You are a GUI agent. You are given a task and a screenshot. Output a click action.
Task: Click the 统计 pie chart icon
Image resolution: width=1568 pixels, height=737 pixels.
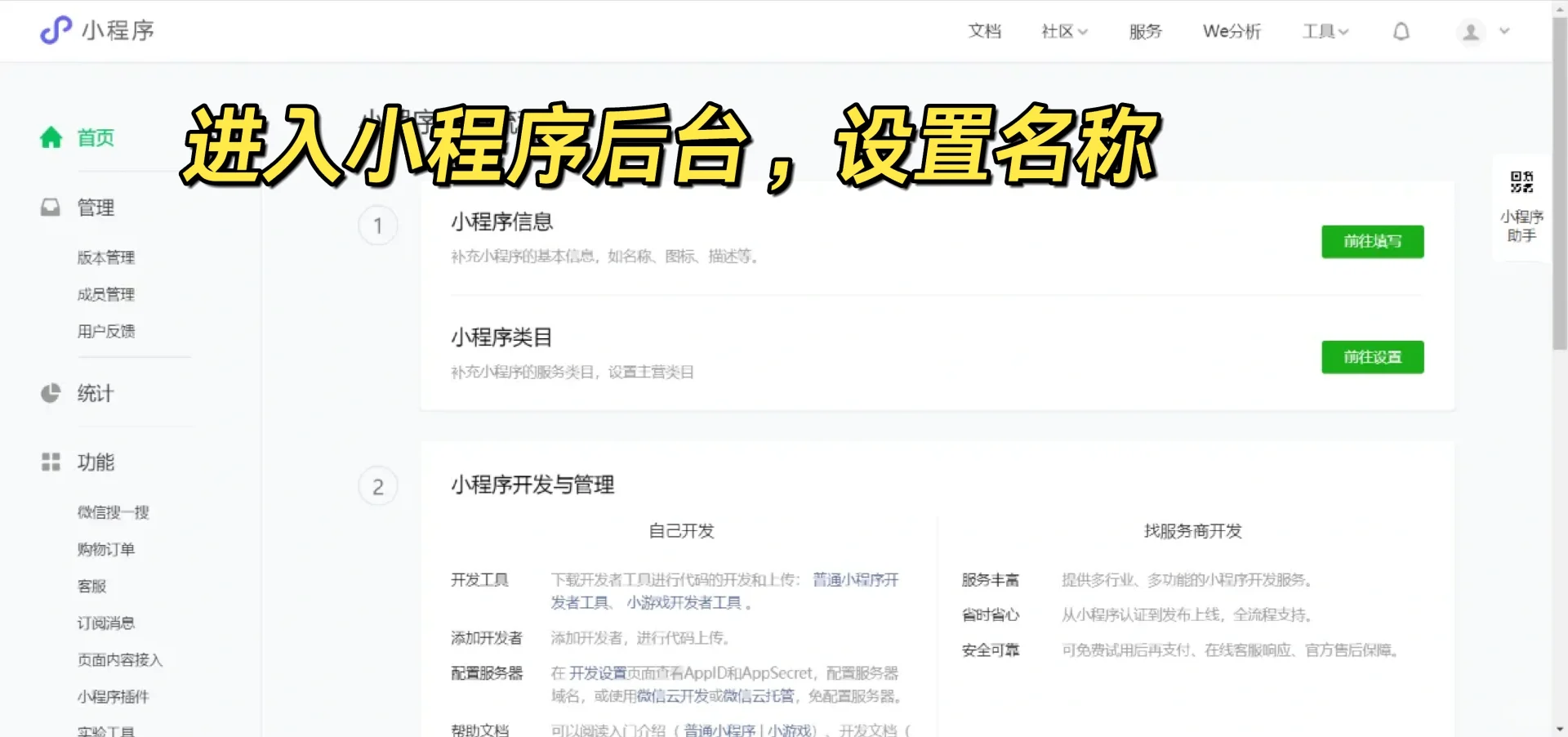51,393
